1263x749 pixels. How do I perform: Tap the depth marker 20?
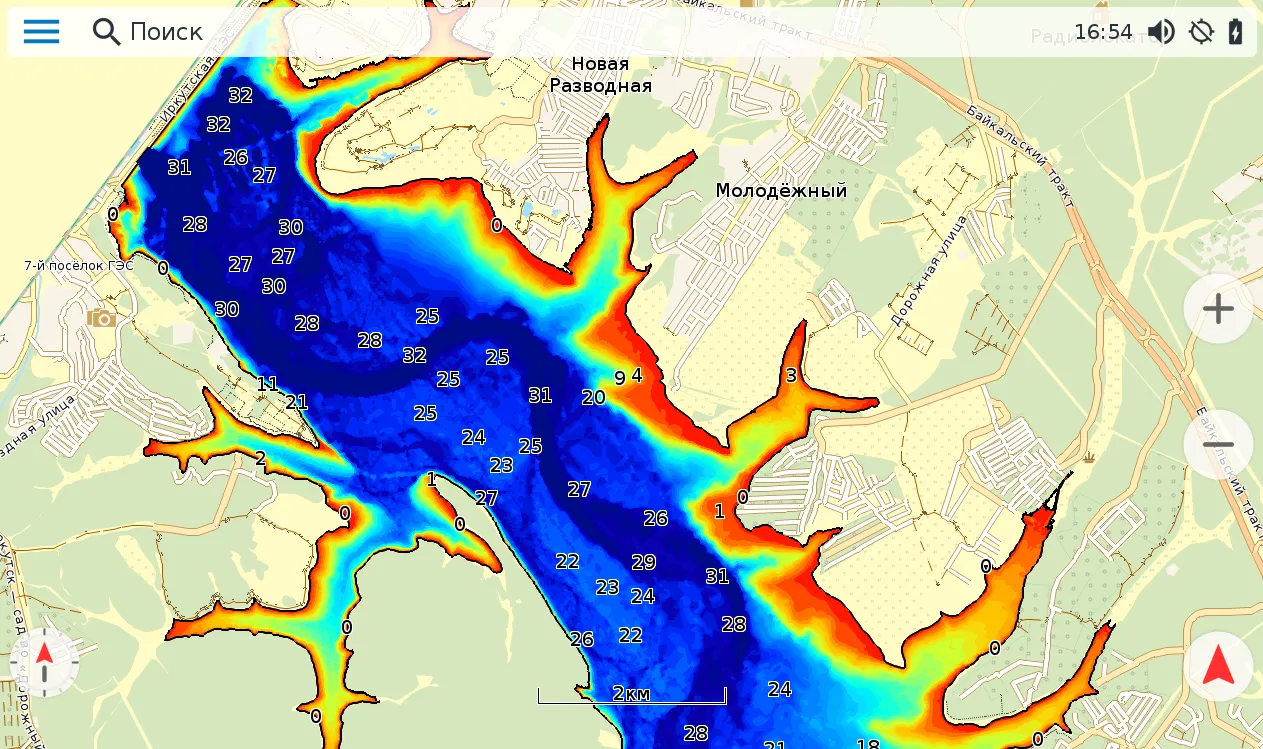(593, 397)
